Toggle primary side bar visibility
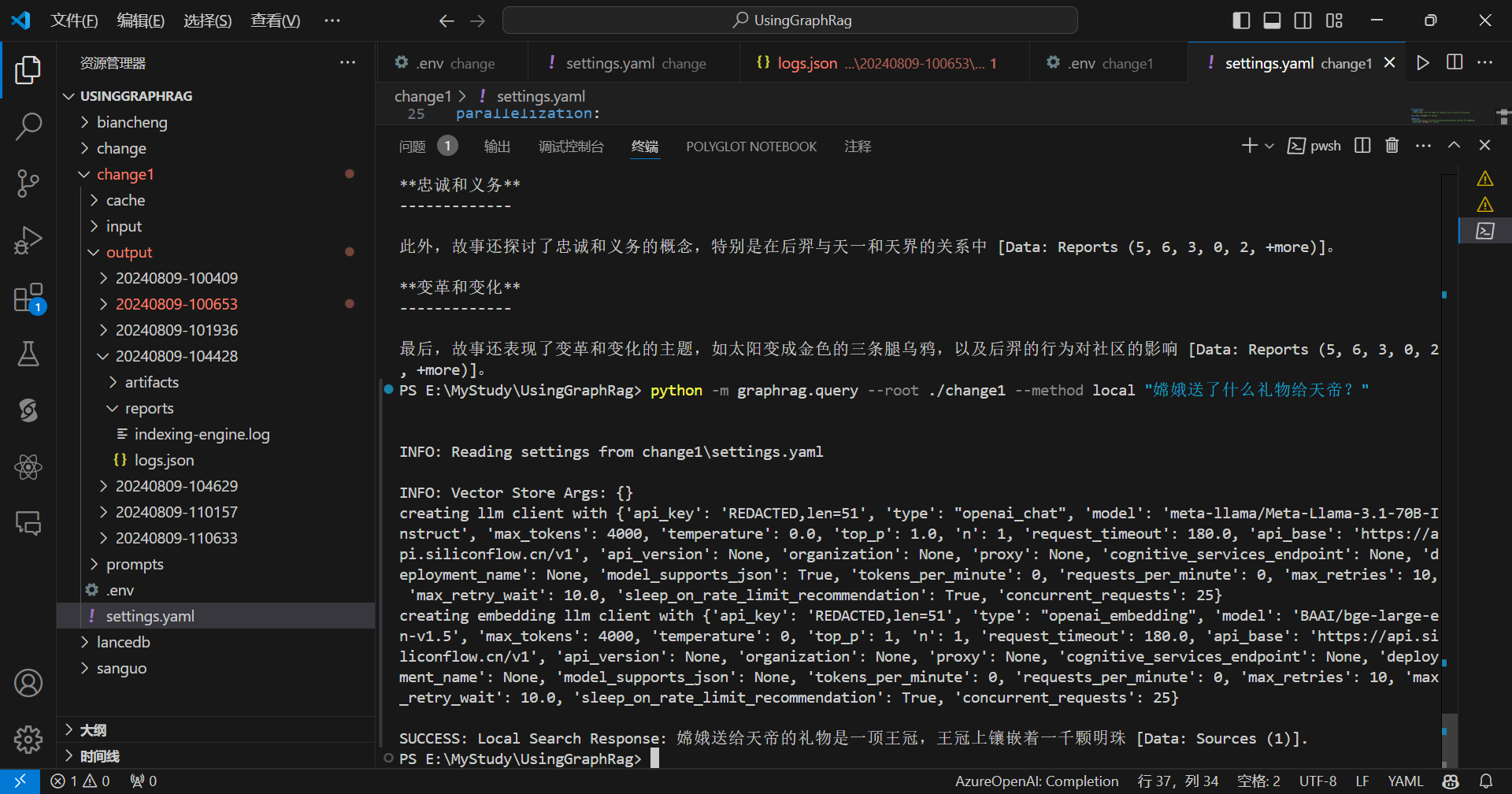Viewport: 1512px width, 794px height. point(1241,20)
